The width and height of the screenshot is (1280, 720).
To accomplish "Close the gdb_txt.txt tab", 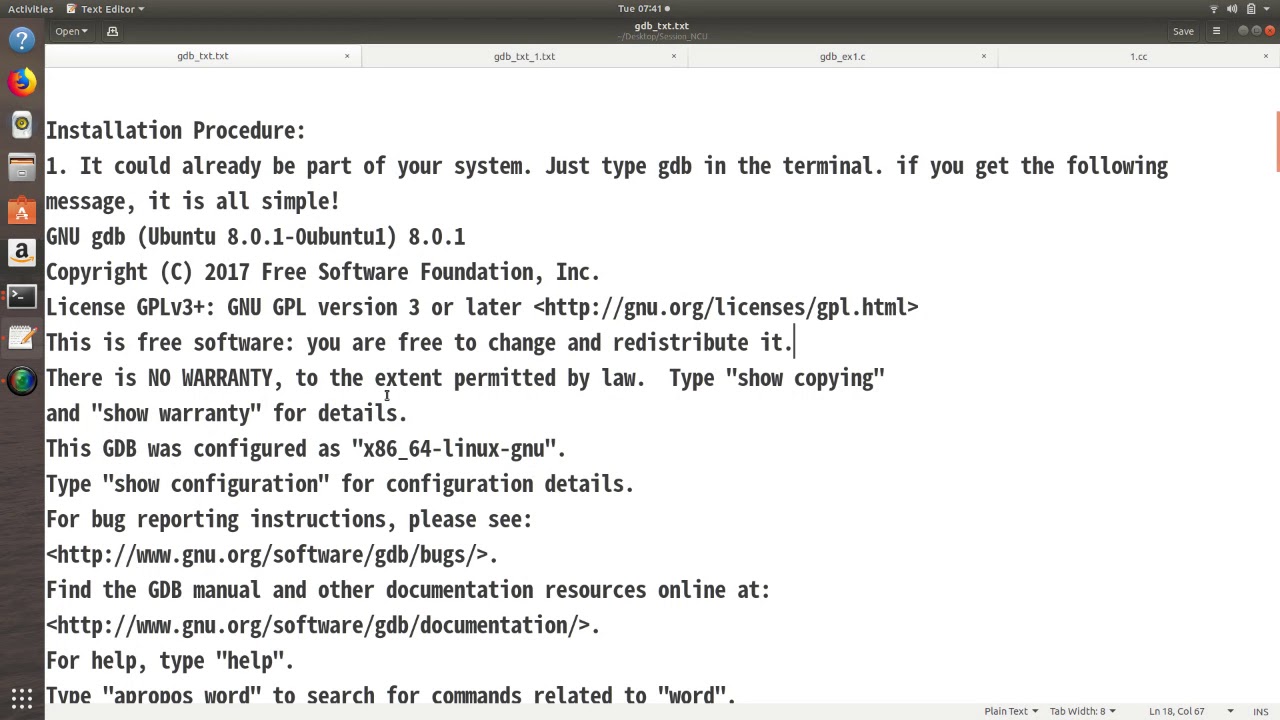I will 347,56.
